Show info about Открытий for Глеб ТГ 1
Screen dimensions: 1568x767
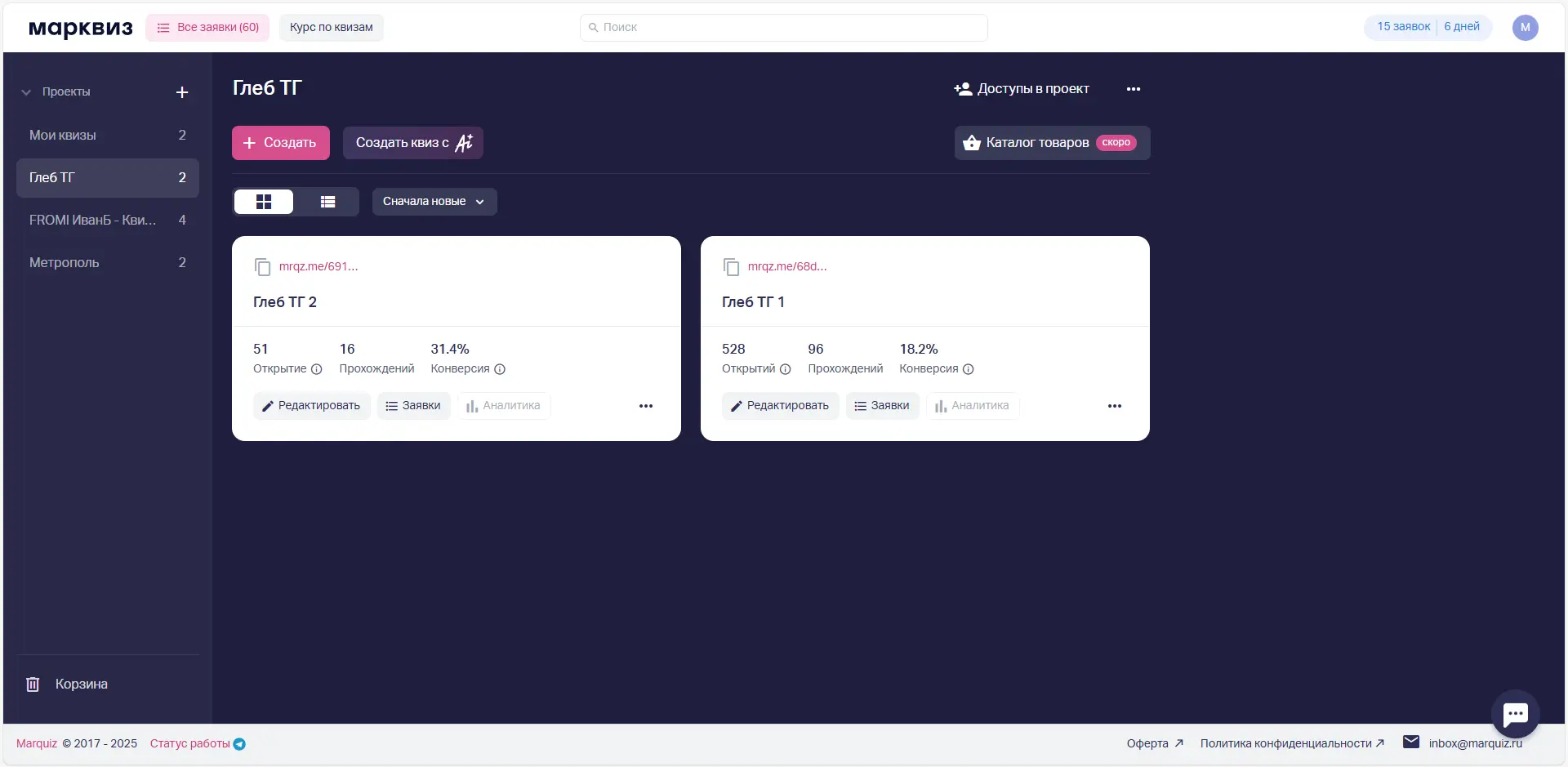[x=785, y=369]
